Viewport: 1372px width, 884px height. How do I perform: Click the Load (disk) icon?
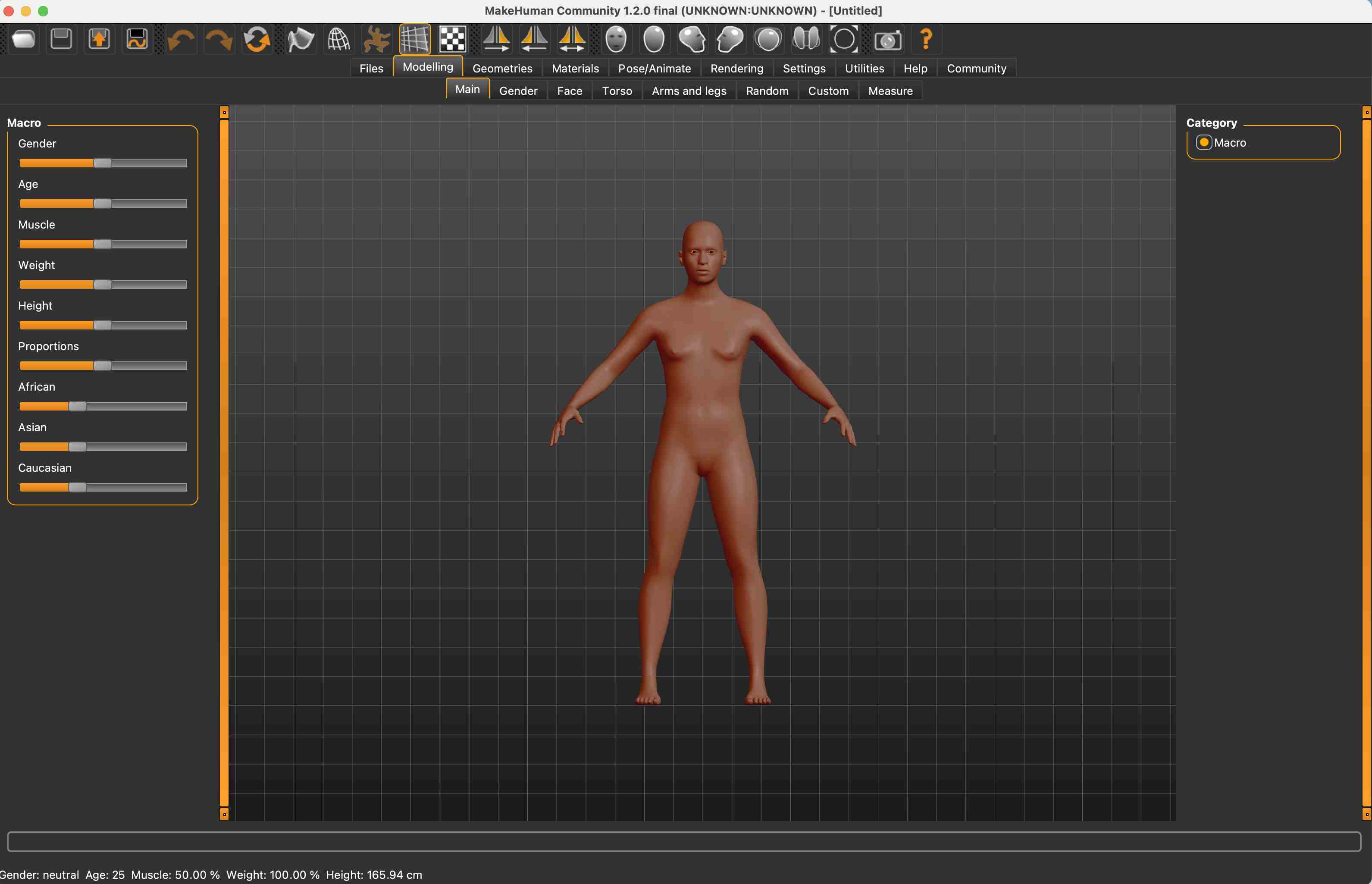(x=61, y=40)
